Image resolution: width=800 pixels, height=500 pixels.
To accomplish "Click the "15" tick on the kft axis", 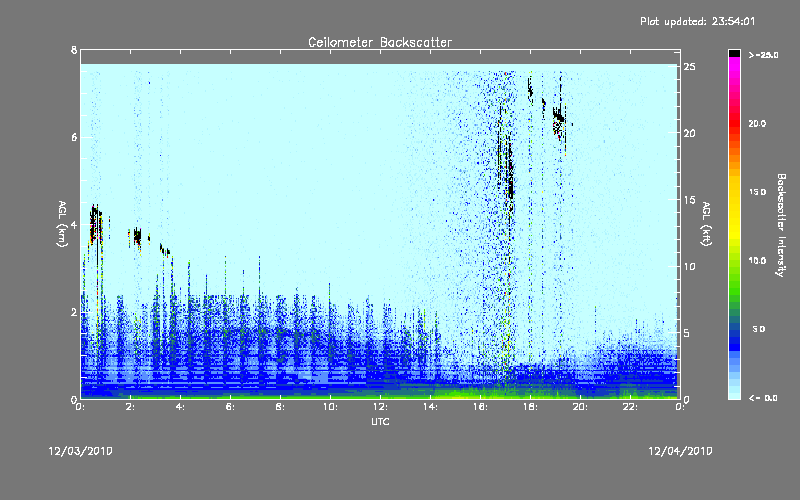I will pos(689,200).
